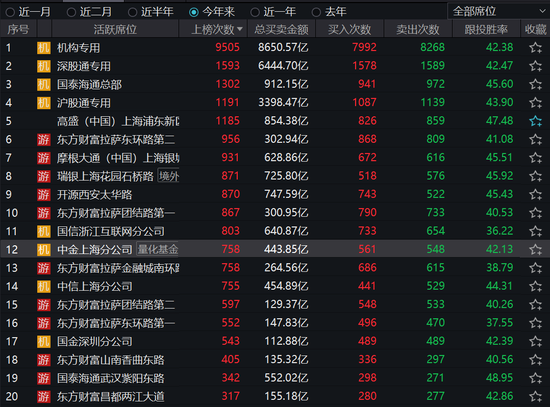
Task: Open 开源西安太华路 seat name
Action: click(x=95, y=194)
